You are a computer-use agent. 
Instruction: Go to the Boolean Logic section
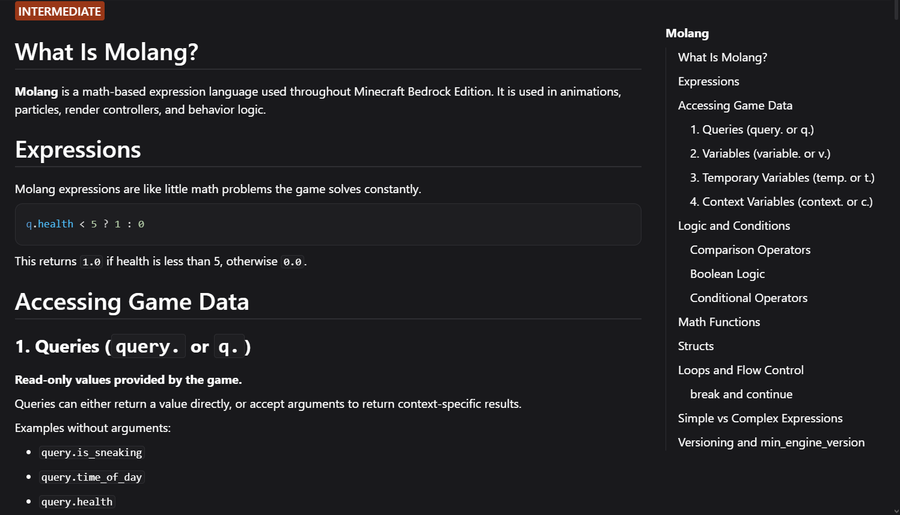(727, 273)
